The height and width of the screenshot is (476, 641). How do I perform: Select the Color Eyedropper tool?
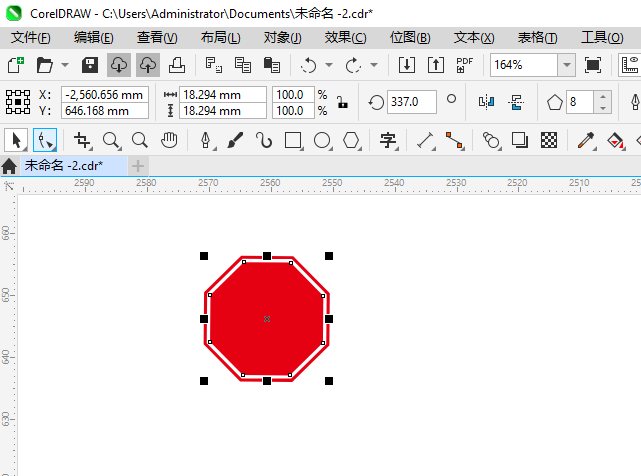pyautogui.click(x=586, y=140)
